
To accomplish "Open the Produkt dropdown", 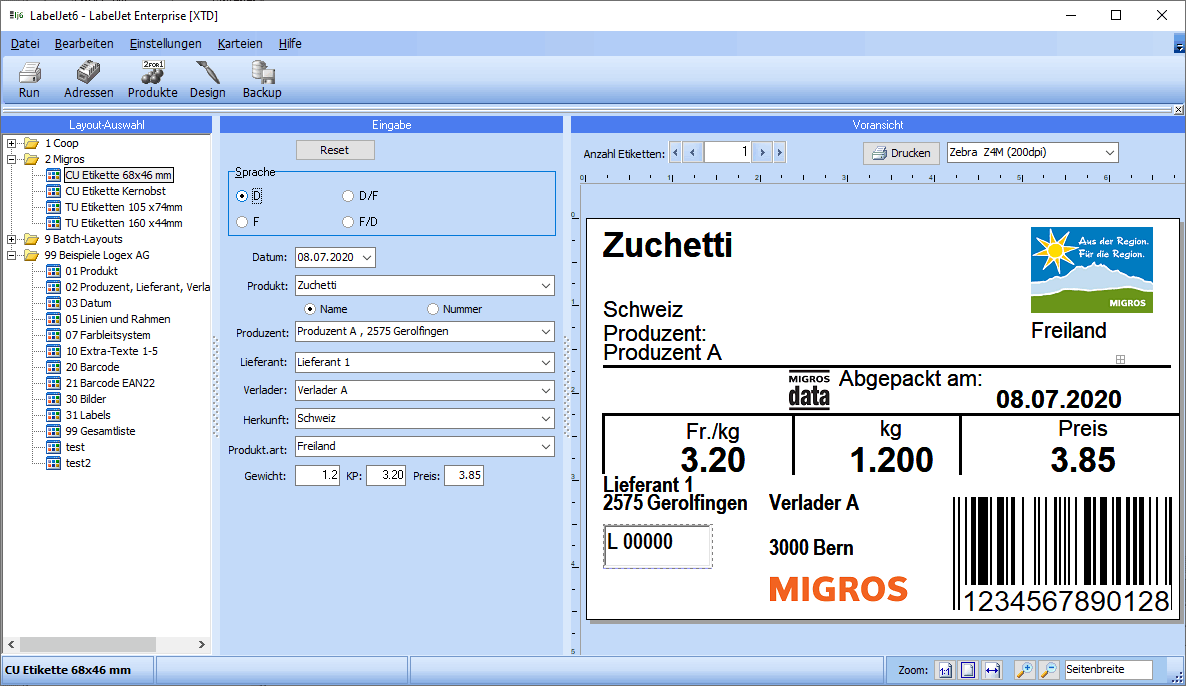I will click(x=545, y=286).
